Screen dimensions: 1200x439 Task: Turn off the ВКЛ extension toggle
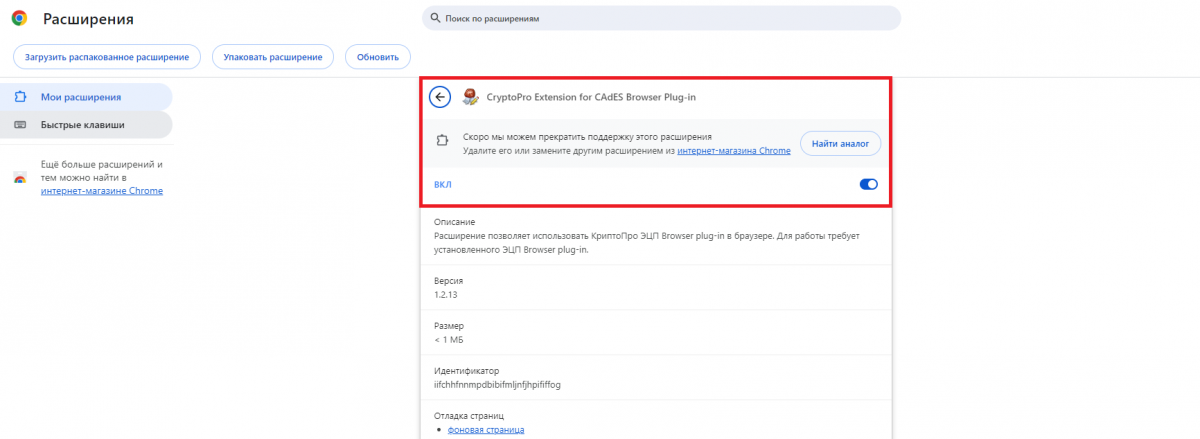tap(868, 184)
